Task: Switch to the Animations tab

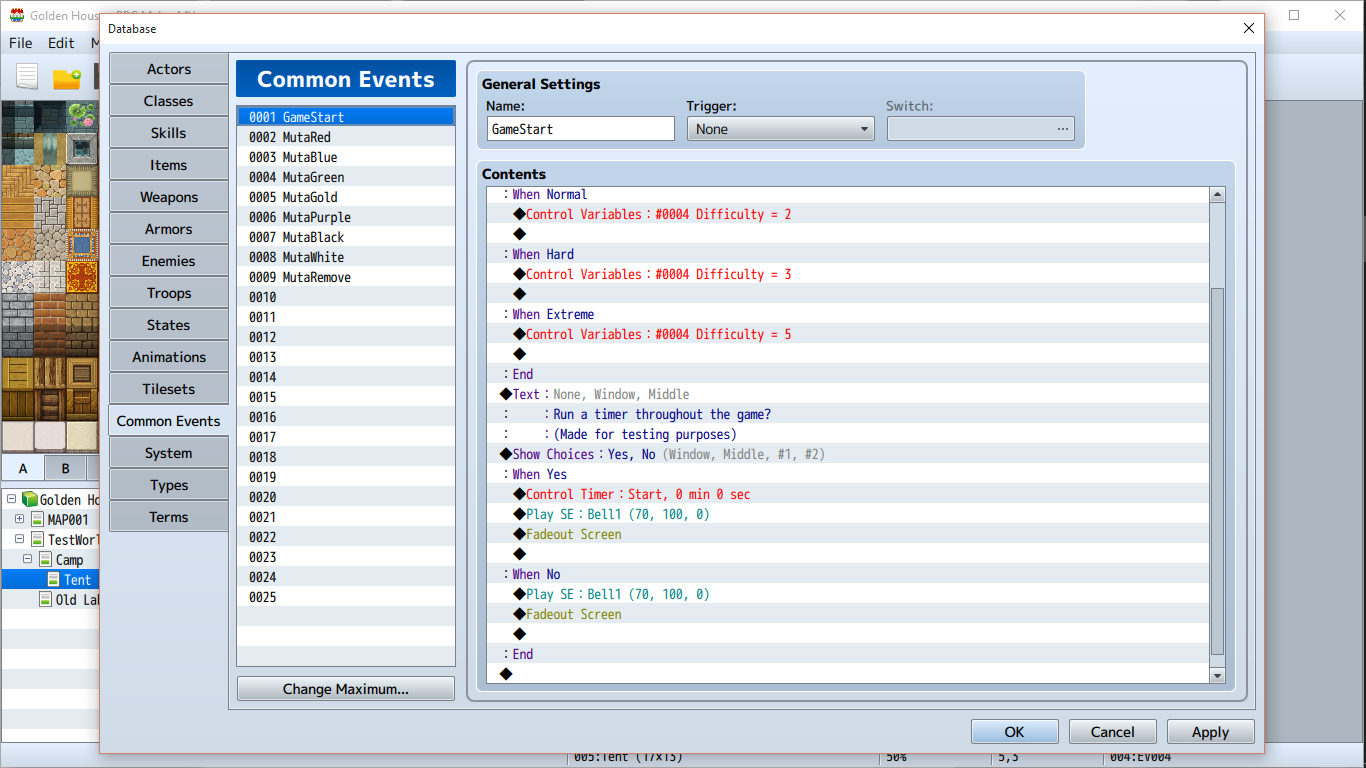Action: click(168, 357)
